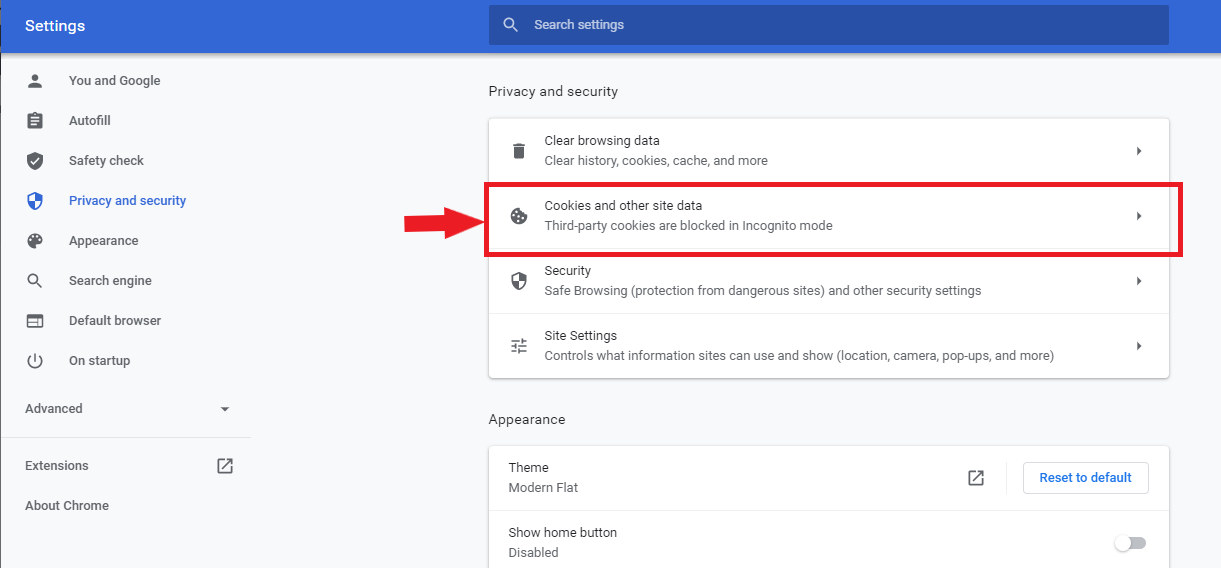Click the magnifier icon beside Search engine
Viewport: 1221px width, 568px height.
(x=35, y=281)
